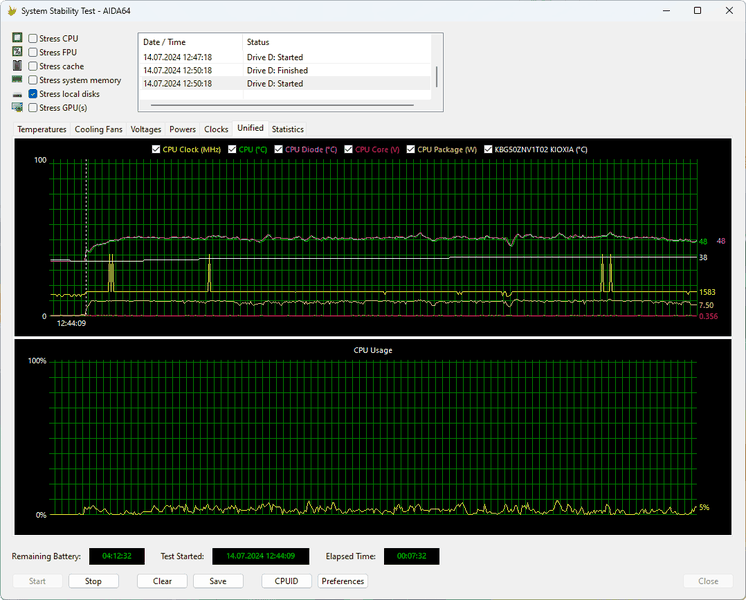Enable the Stress CPU checkbox
746x600 pixels.
tap(33, 39)
